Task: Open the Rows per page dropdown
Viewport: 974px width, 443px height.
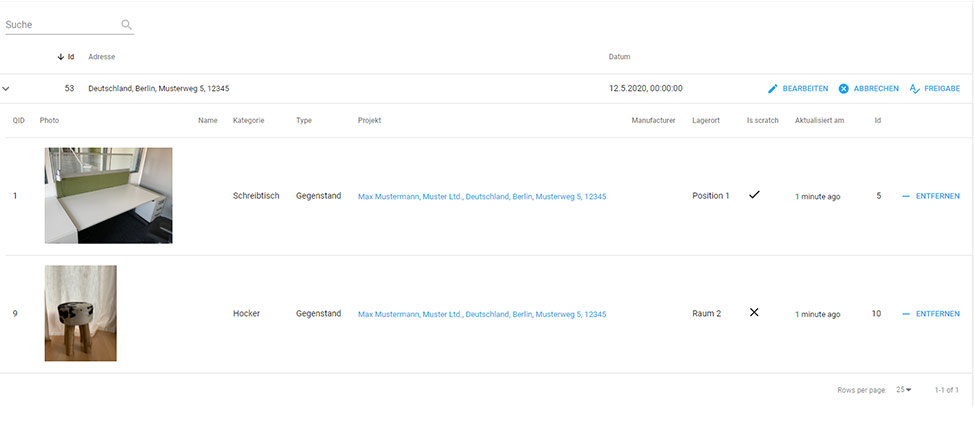Action: coord(904,390)
